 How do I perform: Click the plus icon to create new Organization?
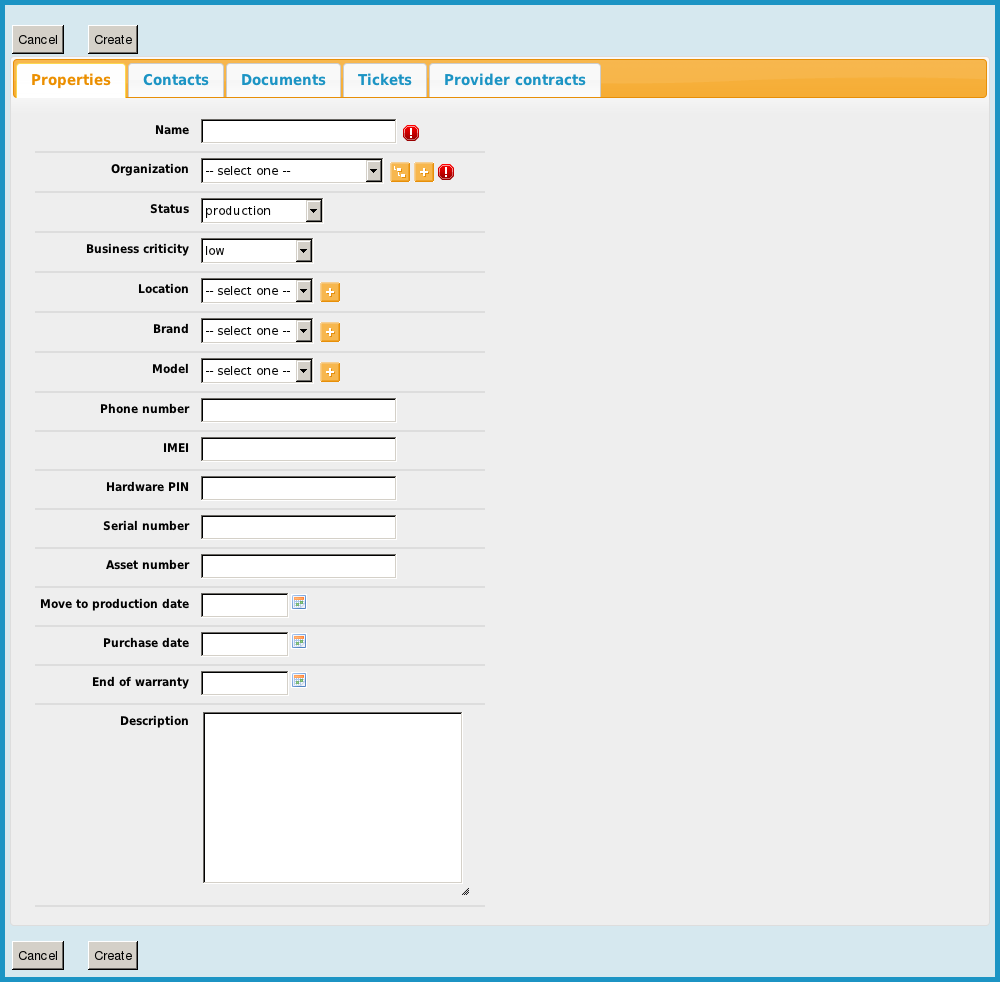pyautogui.click(x=424, y=172)
